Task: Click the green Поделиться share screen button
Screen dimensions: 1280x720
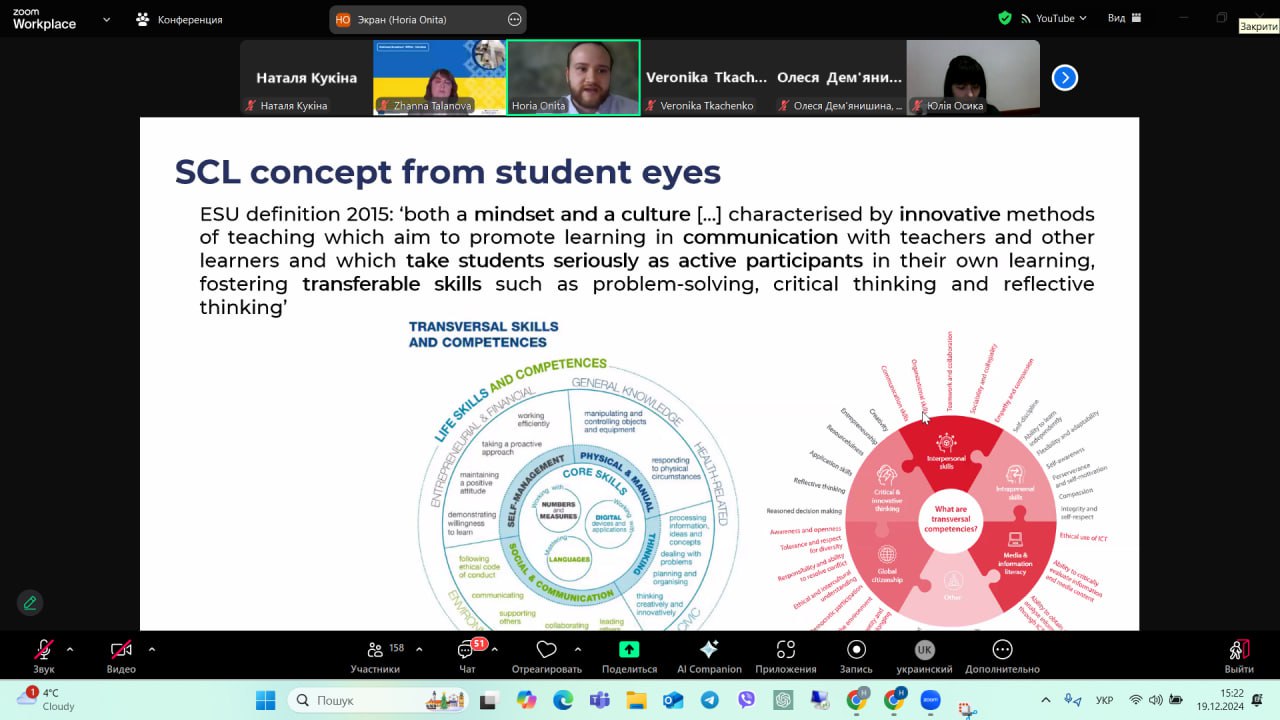Action: tap(629, 655)
